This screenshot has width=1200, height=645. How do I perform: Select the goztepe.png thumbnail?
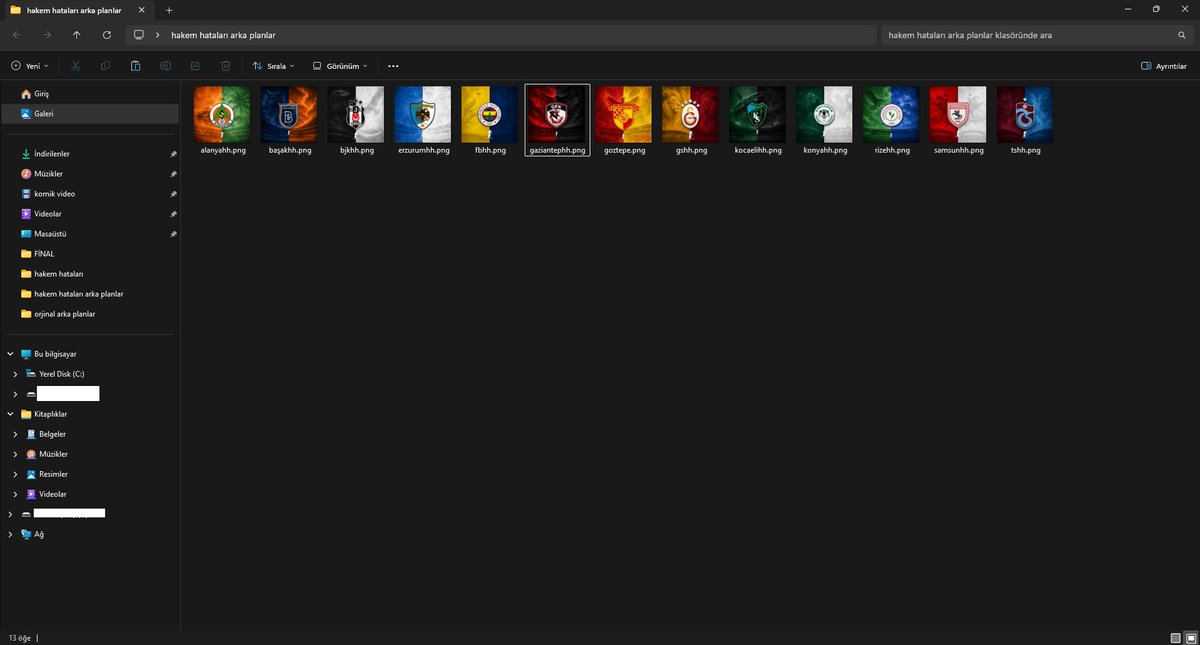tap(624, 114)
